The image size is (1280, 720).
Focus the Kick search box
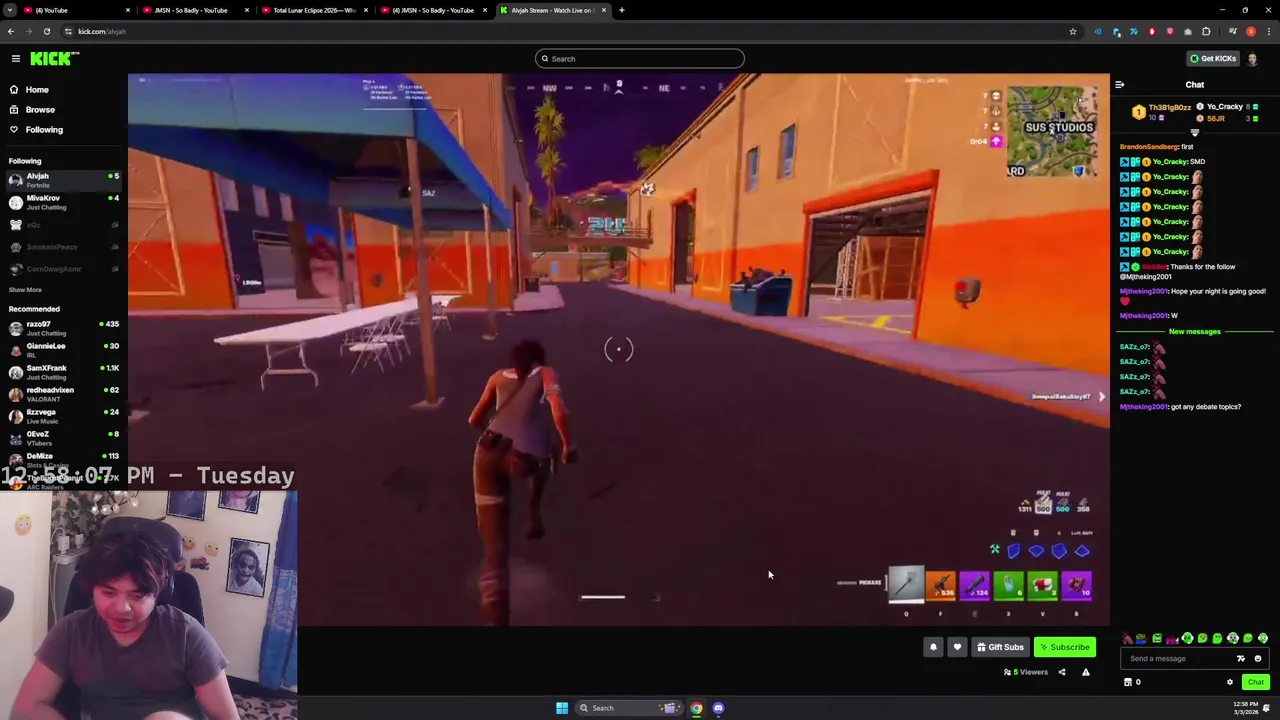tap(640, 59)
